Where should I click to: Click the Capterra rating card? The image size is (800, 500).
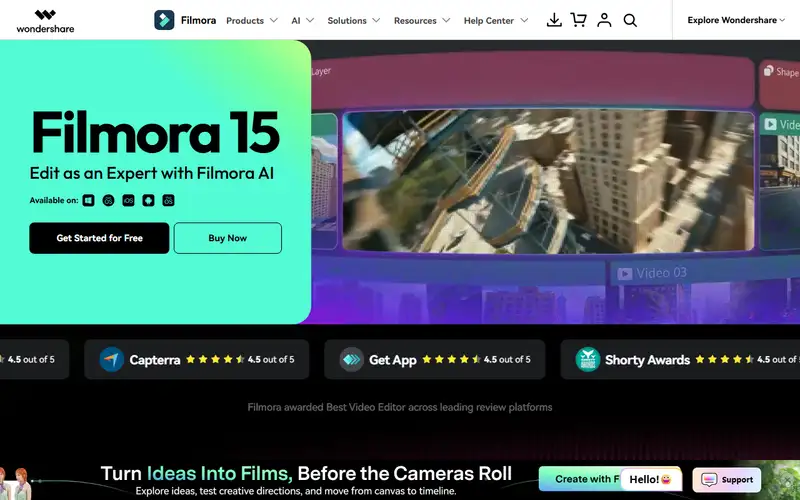(x=196, y=359)
